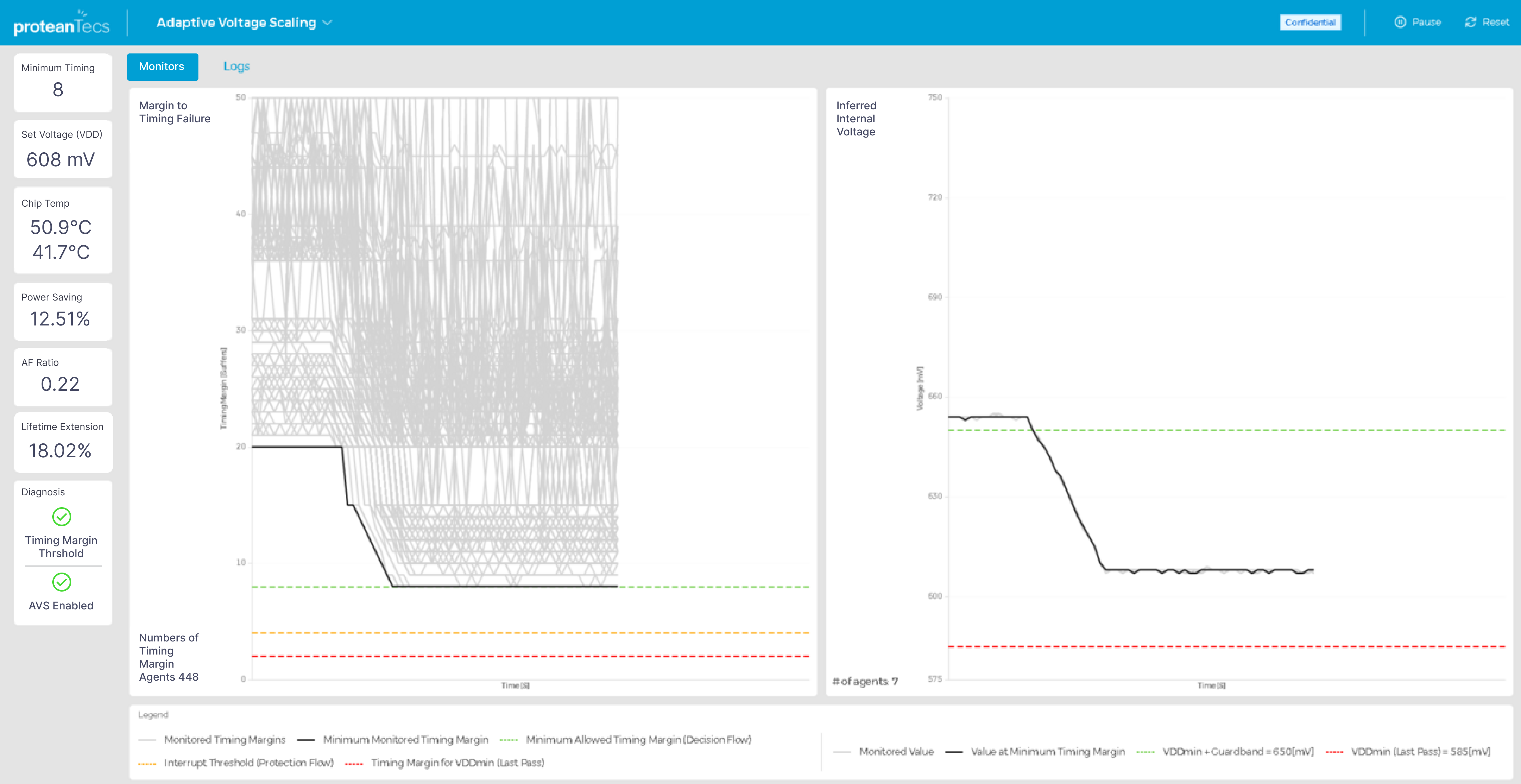This screenshot has height=784, width=1521.
Task: Switch to the Logs tab
Action: pyautogui.click(x=236, y=67)
